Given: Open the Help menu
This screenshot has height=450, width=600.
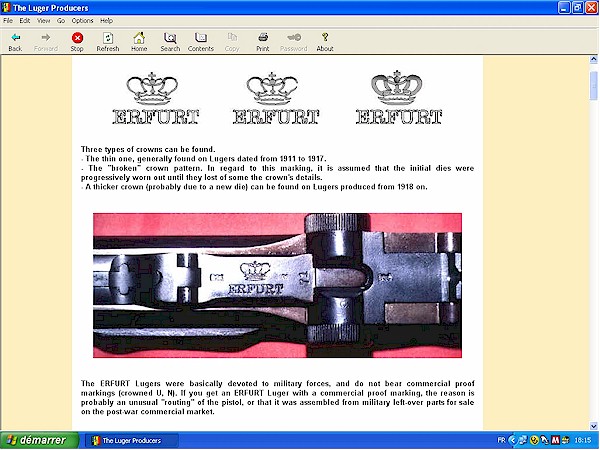Looking at the screenshot, I should click(x=106, y=21).
